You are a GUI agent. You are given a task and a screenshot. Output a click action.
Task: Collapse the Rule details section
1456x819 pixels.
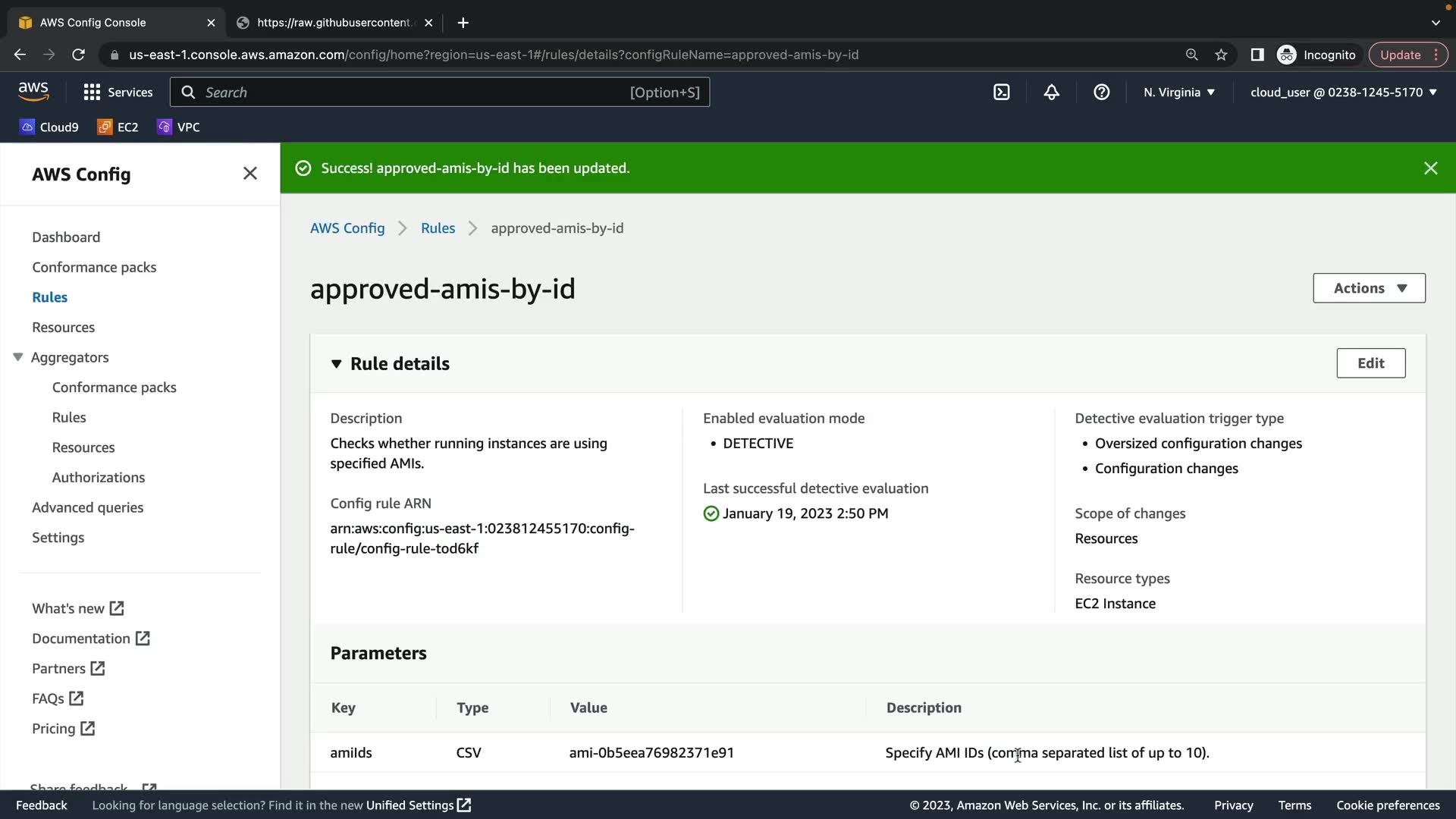point(337,364)
